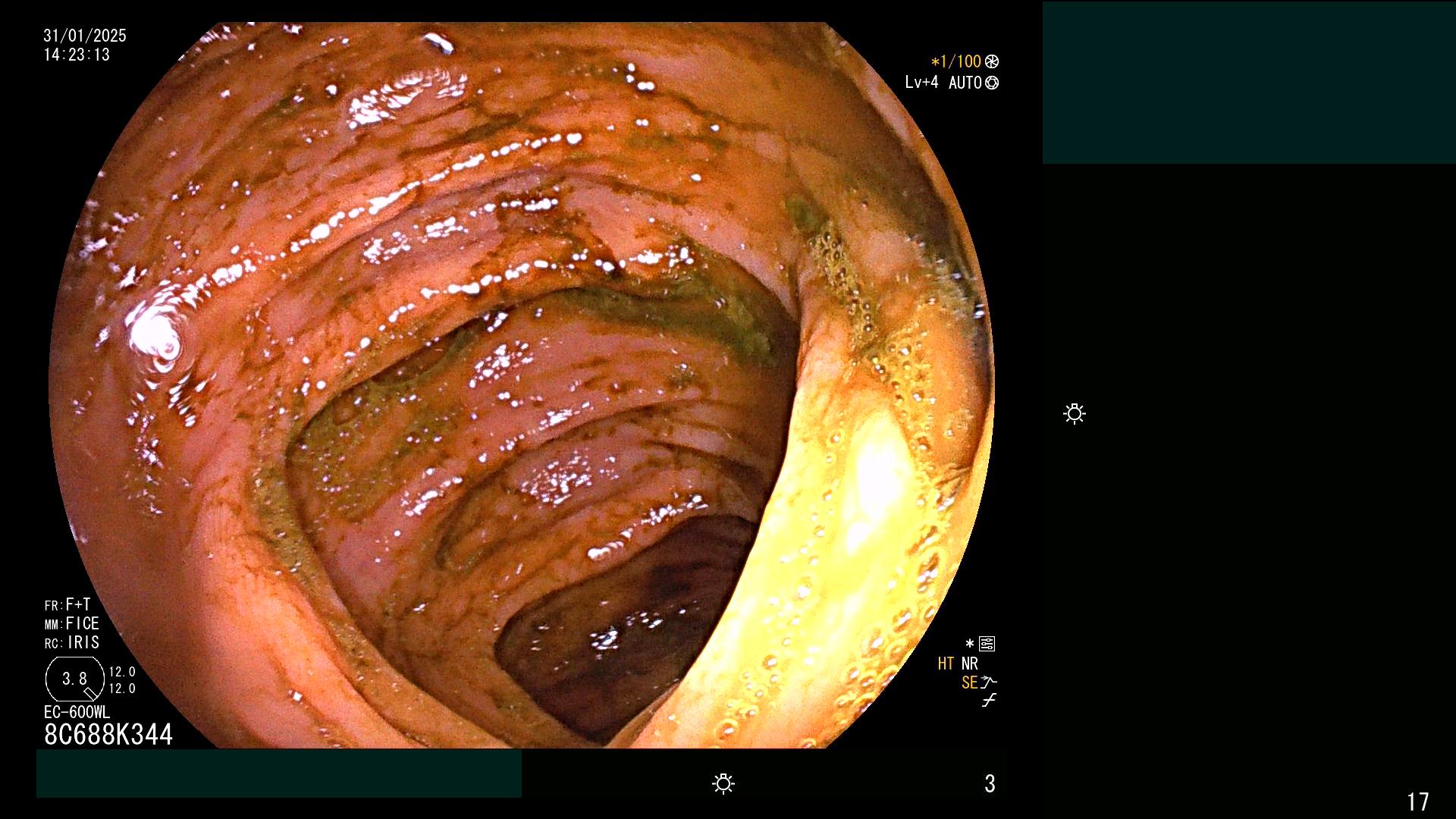Click the AUTO iris mode text
Viewport: 1456px width, 819px height.
point(965,83)
